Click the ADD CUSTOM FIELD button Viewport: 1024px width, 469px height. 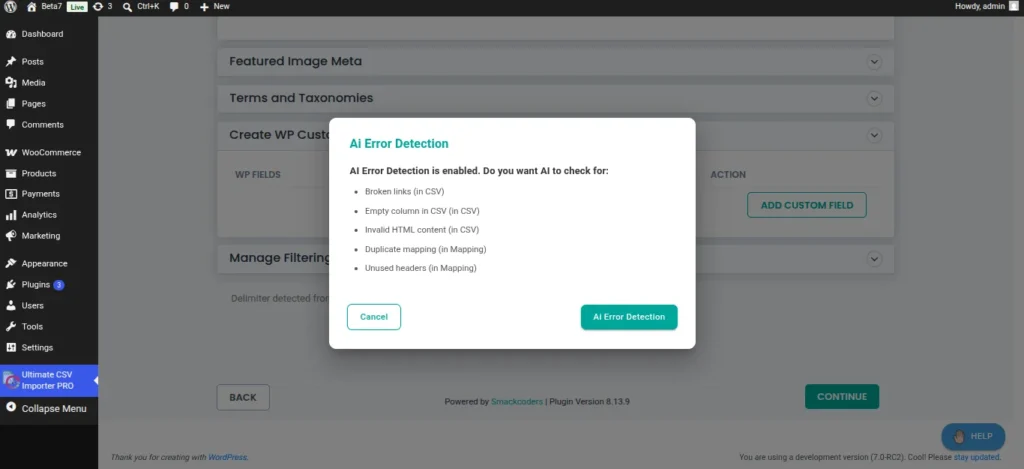807,205
